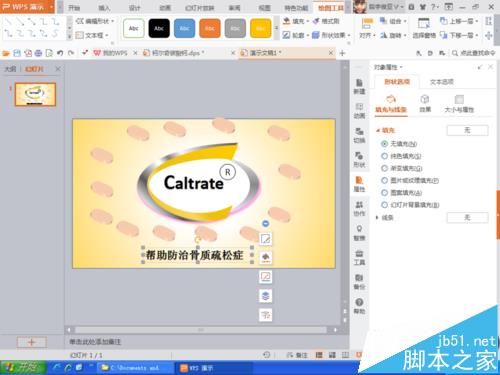Open the 帮助 sidebar panel
500x375 pixels.
[359, 306]
